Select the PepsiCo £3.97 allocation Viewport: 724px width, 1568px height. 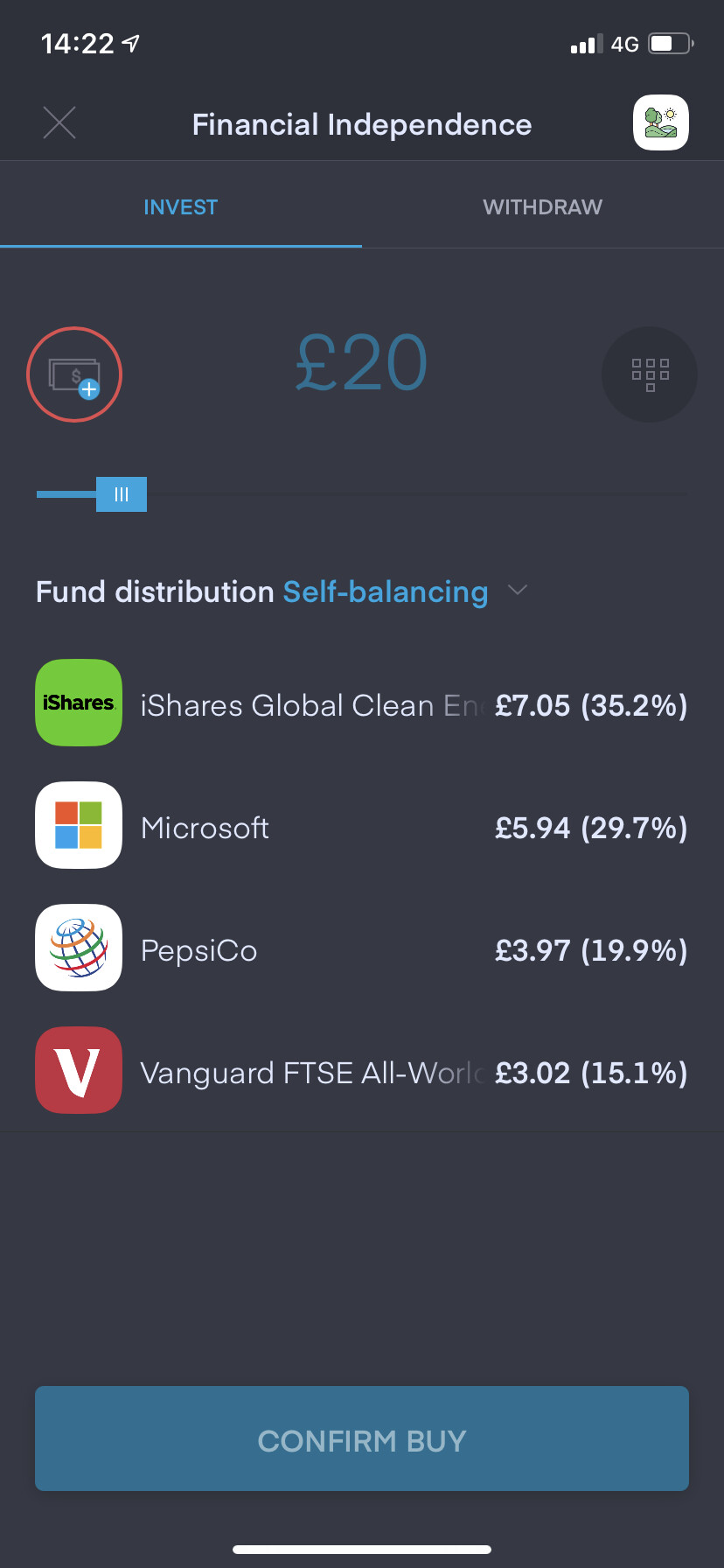pos(591,950)
